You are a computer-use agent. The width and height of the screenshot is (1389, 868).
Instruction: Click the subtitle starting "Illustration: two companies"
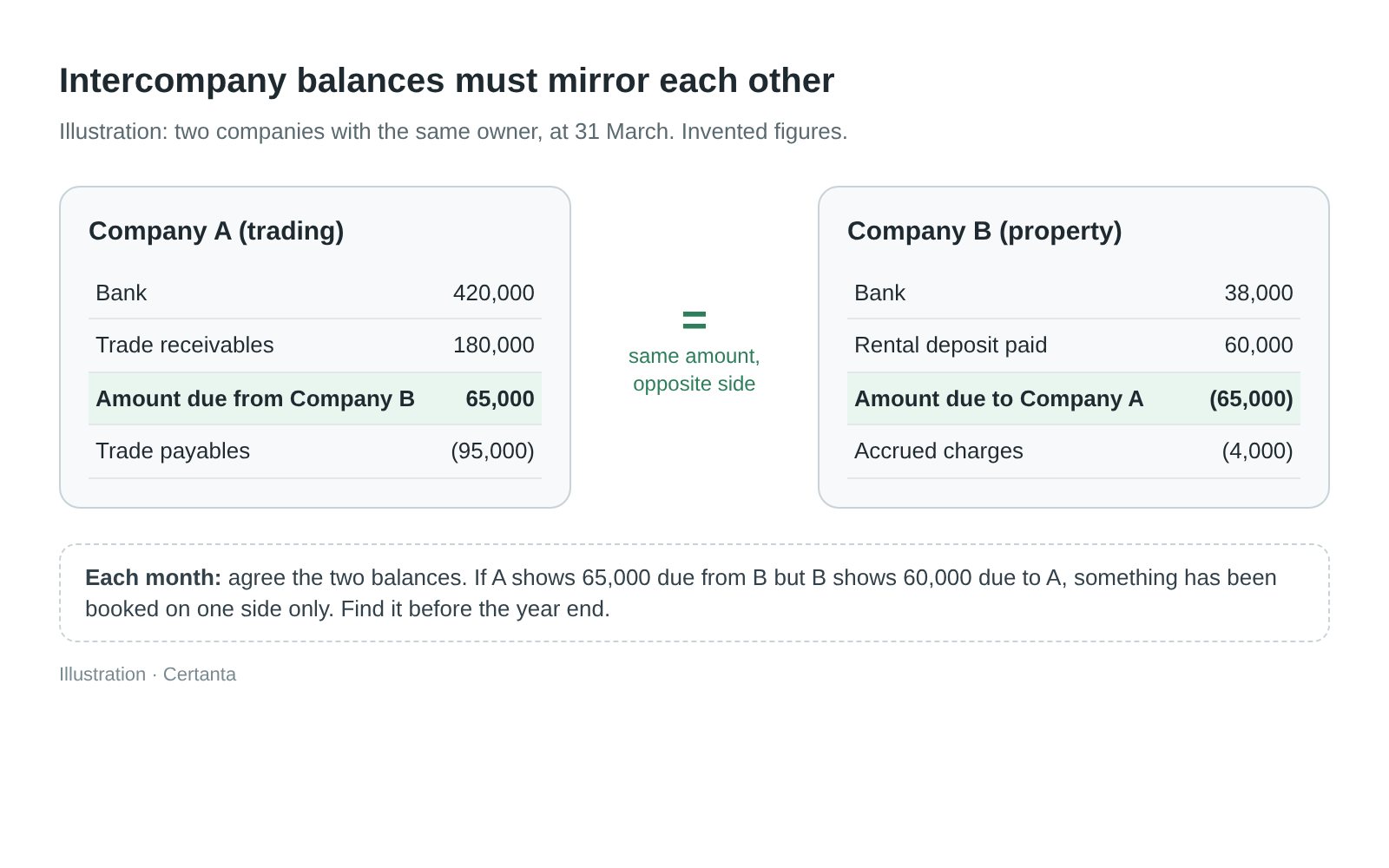[453, 131]
